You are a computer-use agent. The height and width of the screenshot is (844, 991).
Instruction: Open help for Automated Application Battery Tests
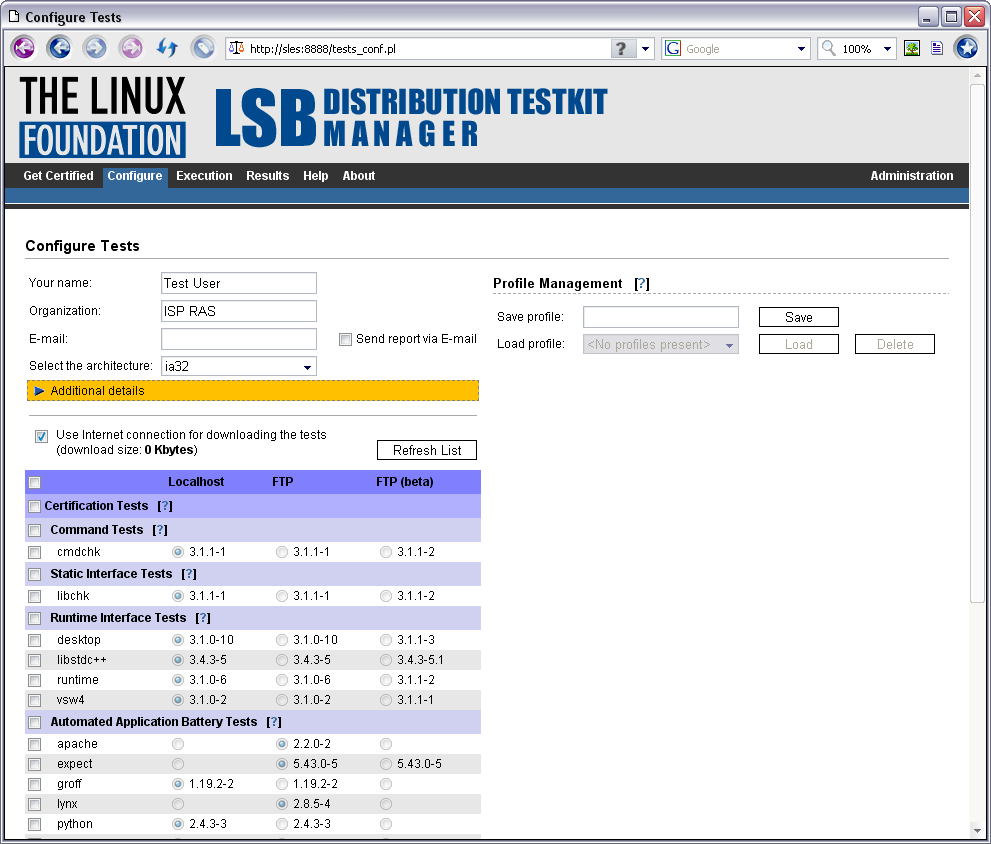274,722
